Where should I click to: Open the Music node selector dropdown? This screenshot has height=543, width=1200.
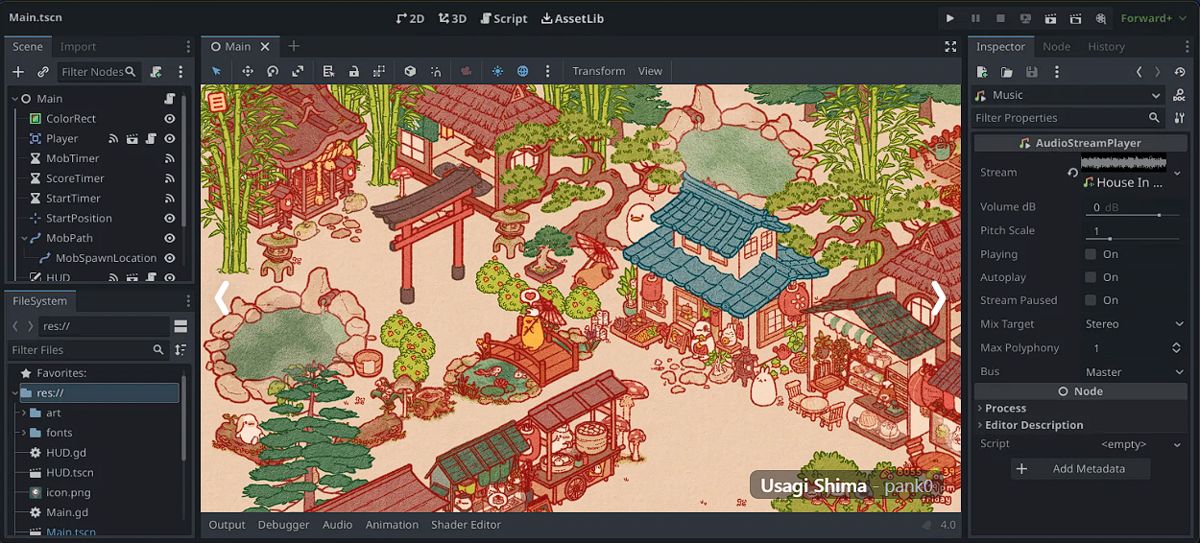1069,95
